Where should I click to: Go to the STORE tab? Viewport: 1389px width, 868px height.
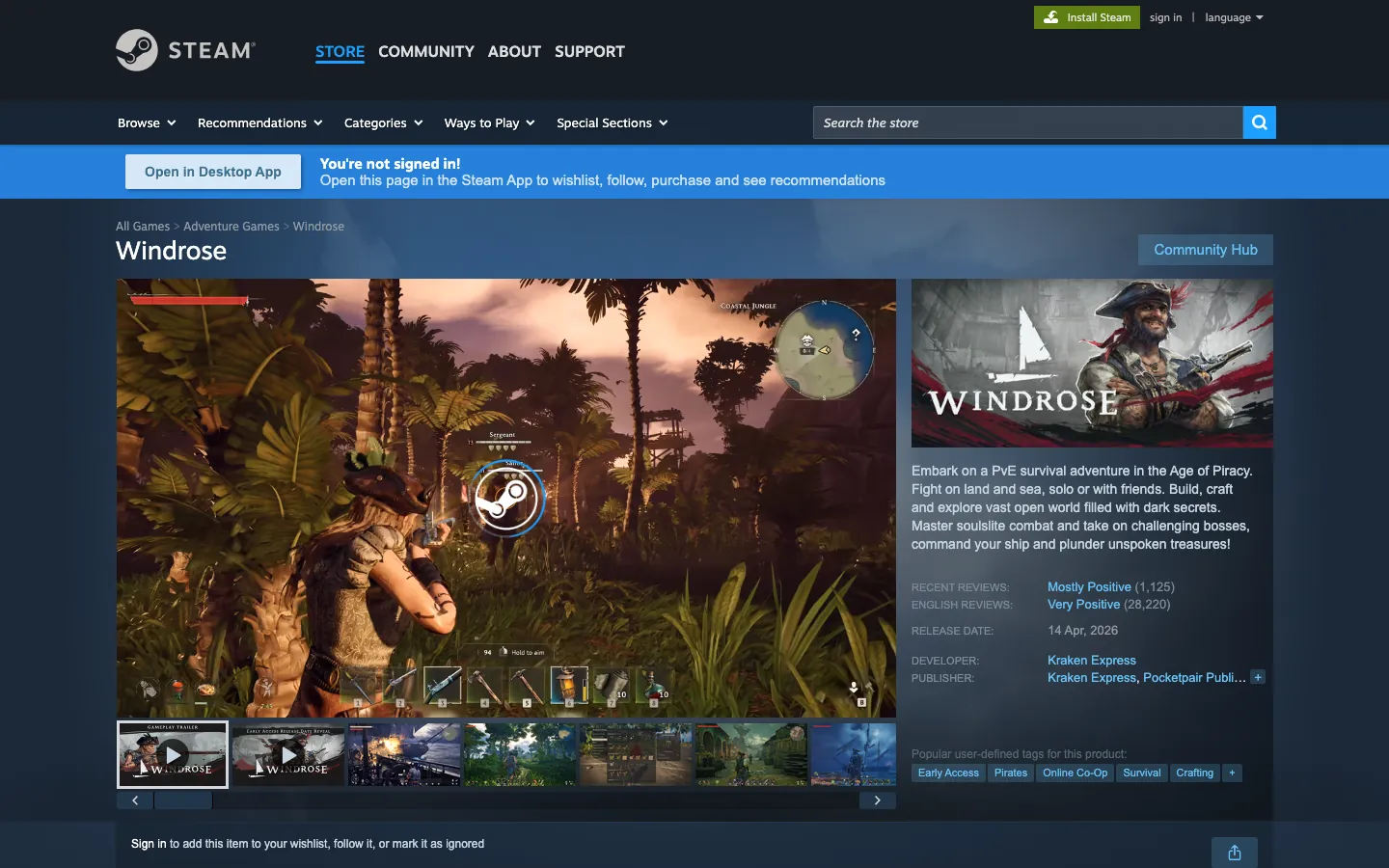[340, 51]
